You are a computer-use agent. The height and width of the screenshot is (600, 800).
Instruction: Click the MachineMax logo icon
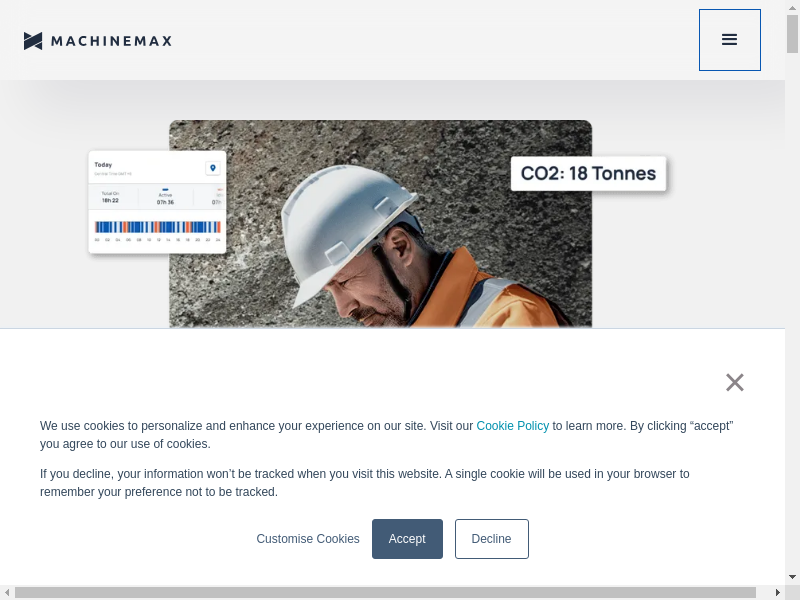[33, 41]
